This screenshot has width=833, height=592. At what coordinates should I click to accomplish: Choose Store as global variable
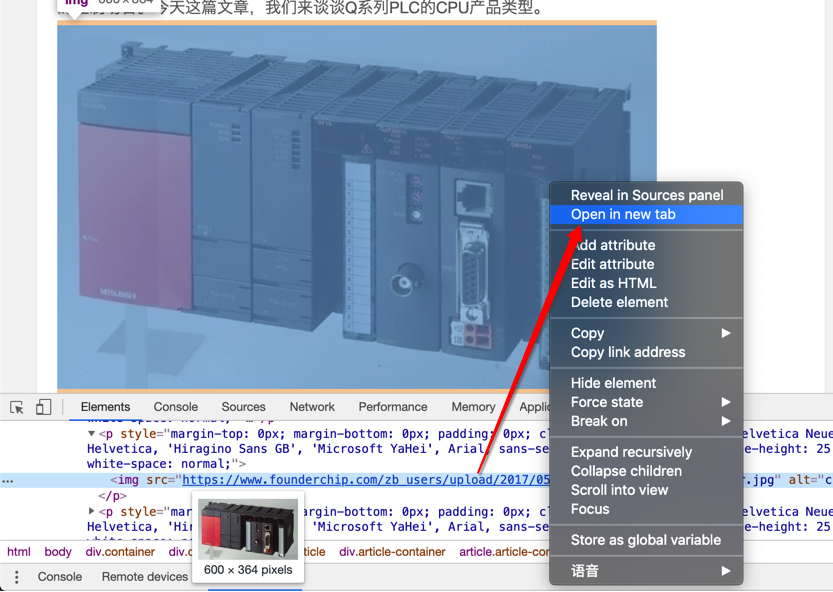click(x=646, y=540)
